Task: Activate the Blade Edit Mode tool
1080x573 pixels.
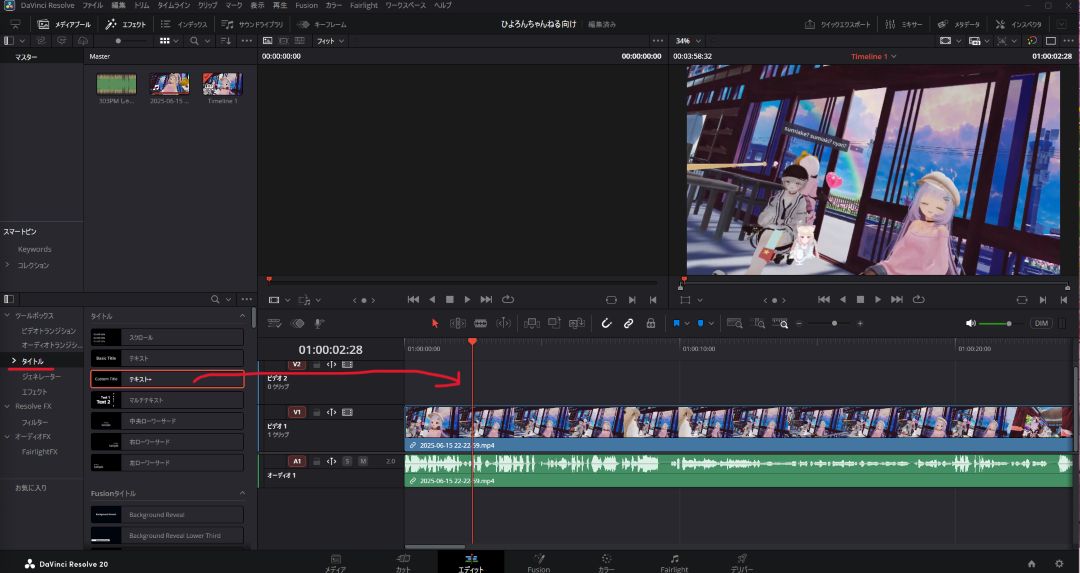Action: click(x=480, y=323)
